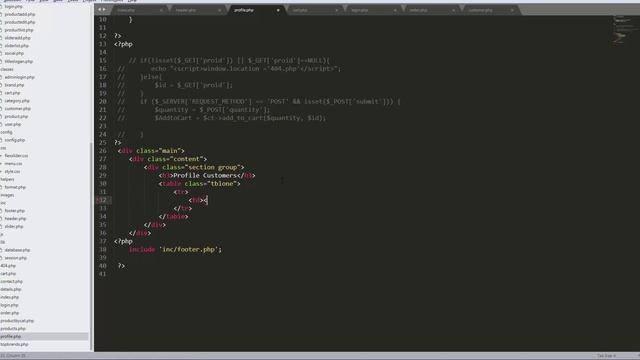Open footer.php in the sidebar

15,211
